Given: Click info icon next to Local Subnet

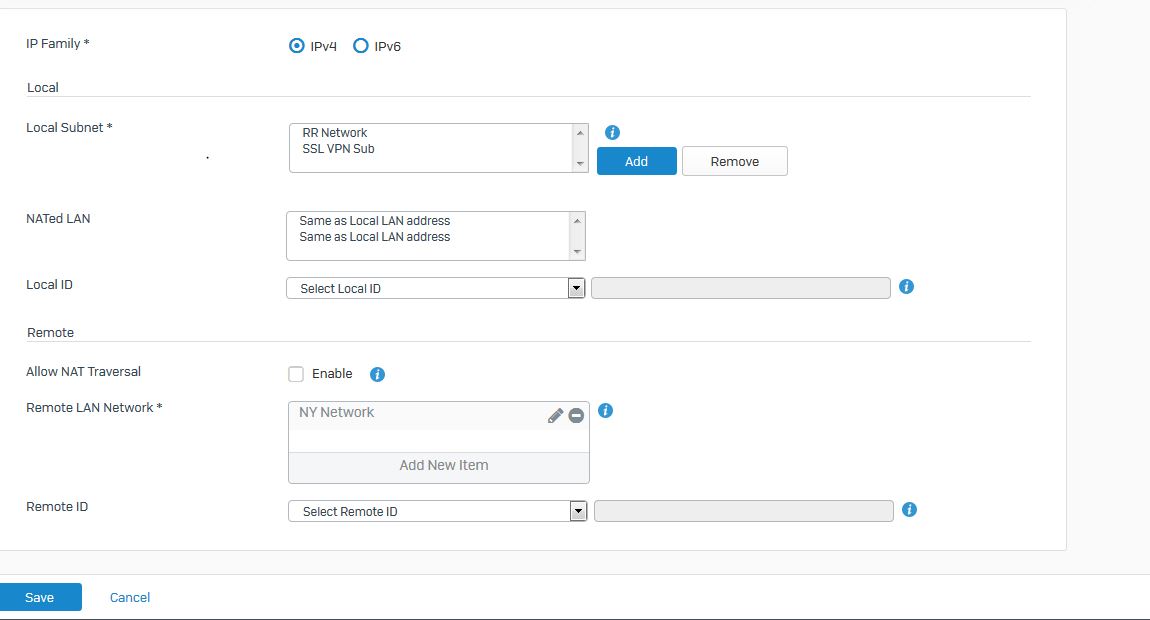Looking at the screenshot, I should click(613, 132).
